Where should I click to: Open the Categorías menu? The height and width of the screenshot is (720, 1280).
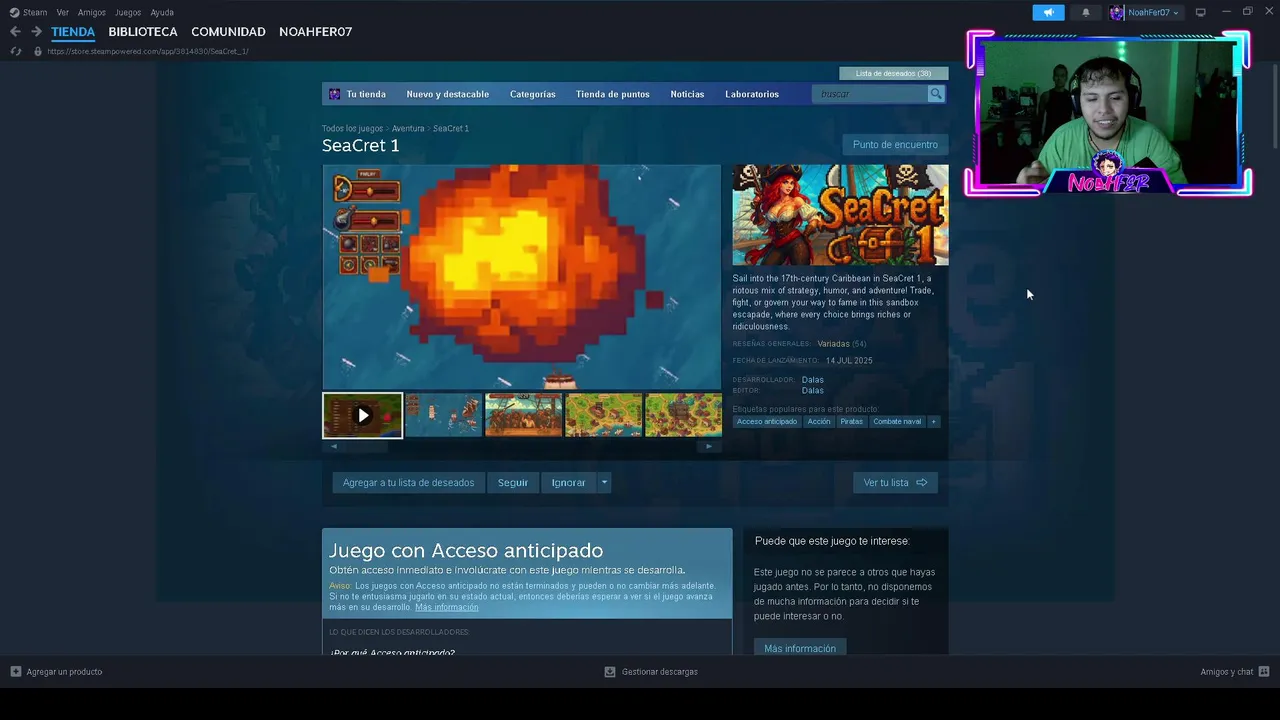coord(533,94)
